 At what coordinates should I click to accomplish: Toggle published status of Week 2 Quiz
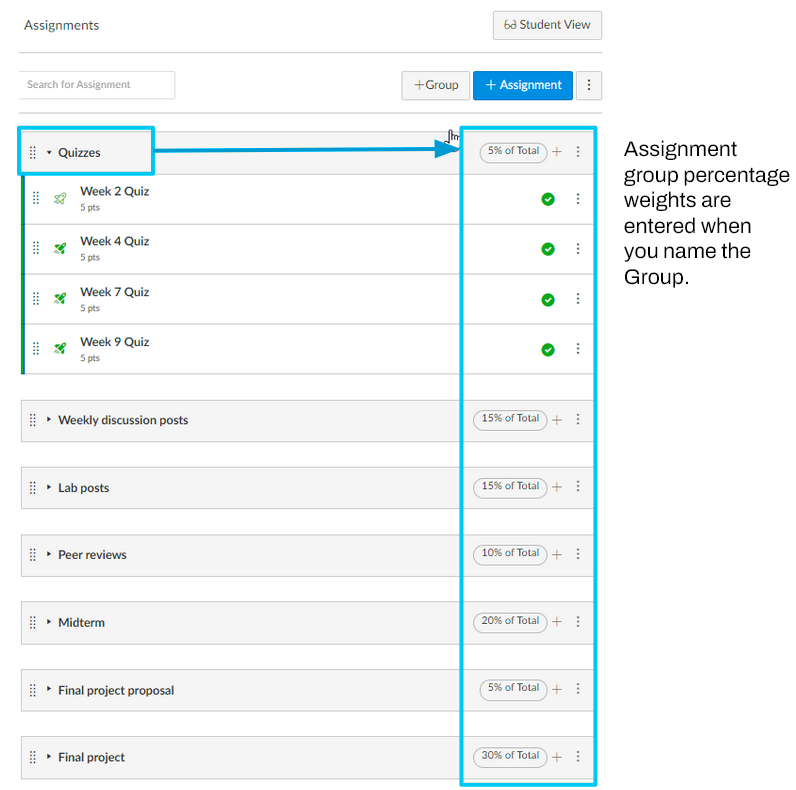pyautogui.click(x=548, y=199)
